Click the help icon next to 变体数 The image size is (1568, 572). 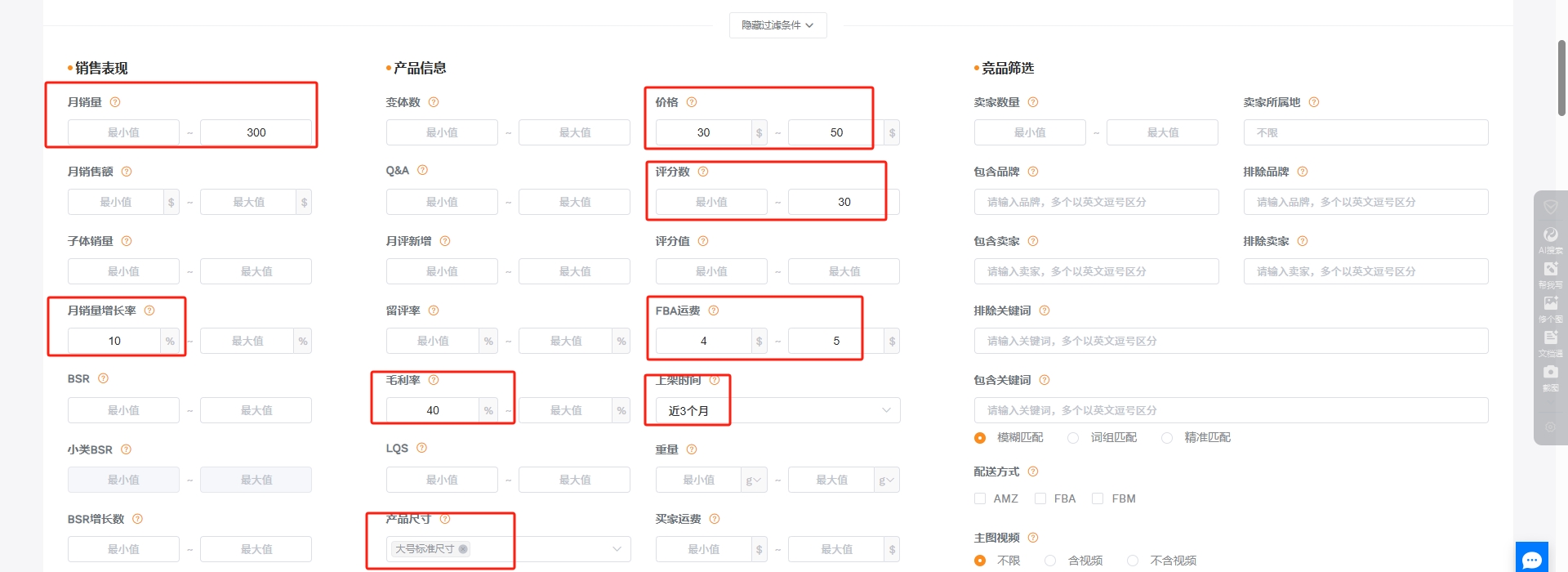coord(434,102)
